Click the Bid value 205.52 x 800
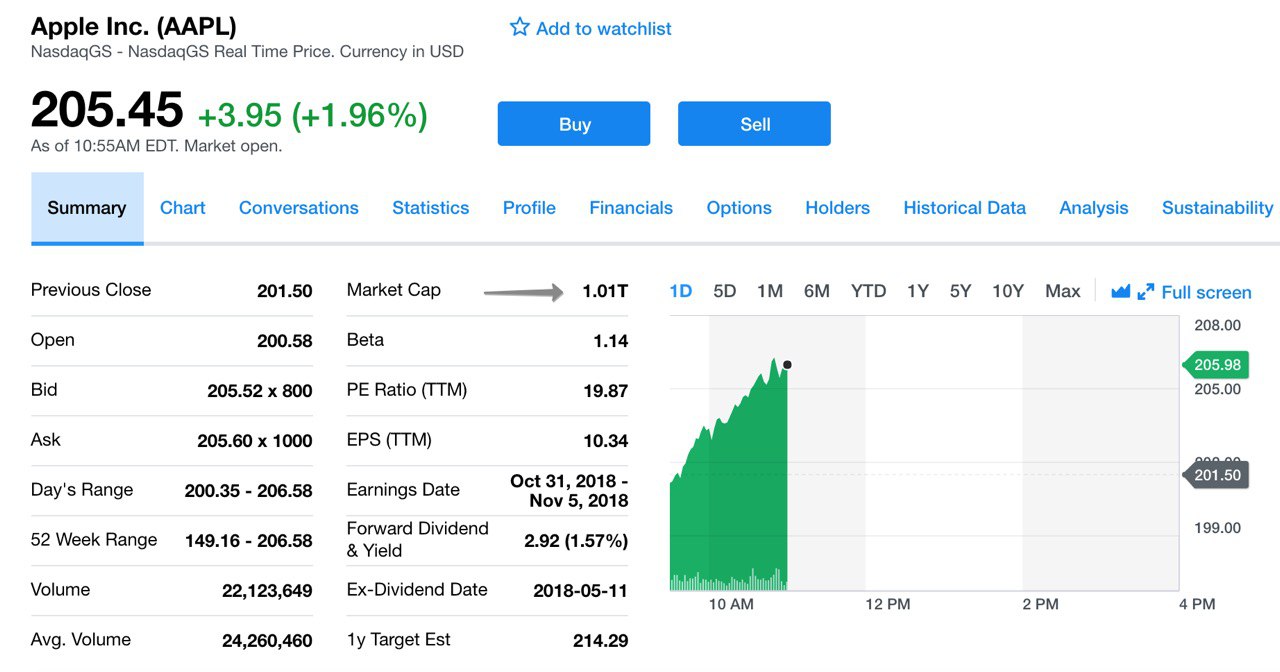This screenshot has width=1280, height=672. pyautogui.click(x=260, y=391)
